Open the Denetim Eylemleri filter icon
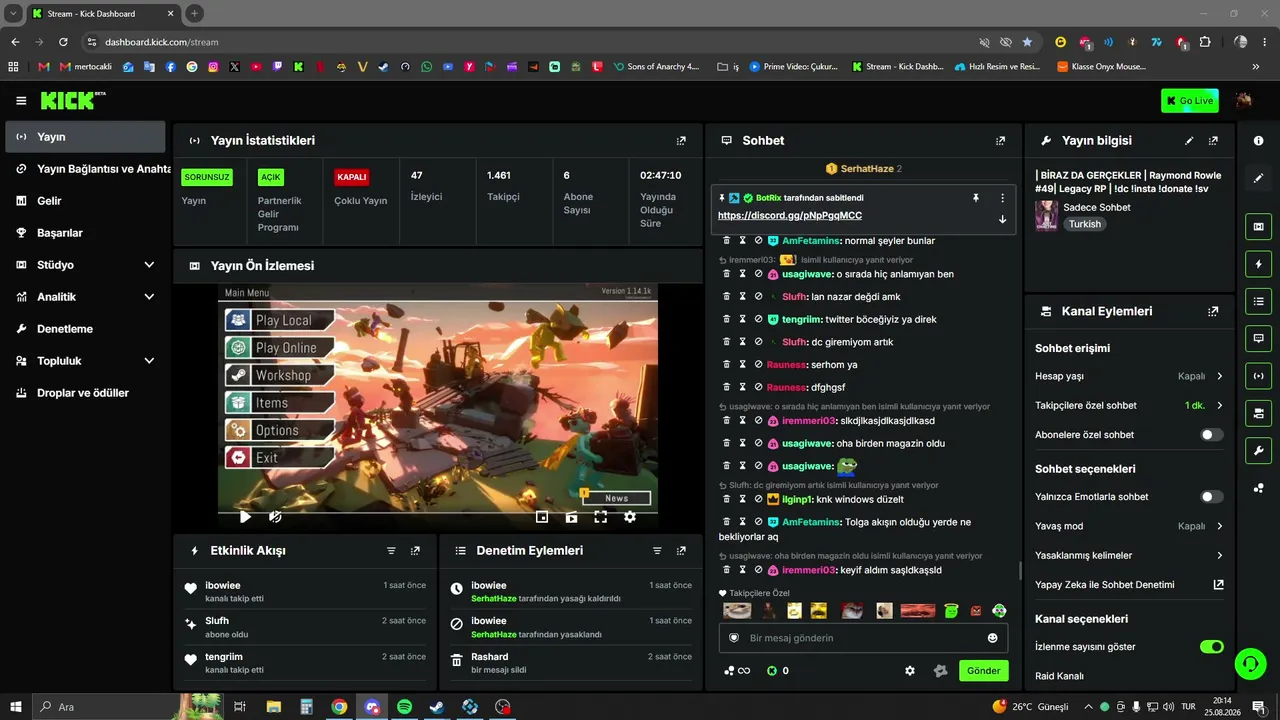This screenshot has height=720, width=1280. pos(657,551)
